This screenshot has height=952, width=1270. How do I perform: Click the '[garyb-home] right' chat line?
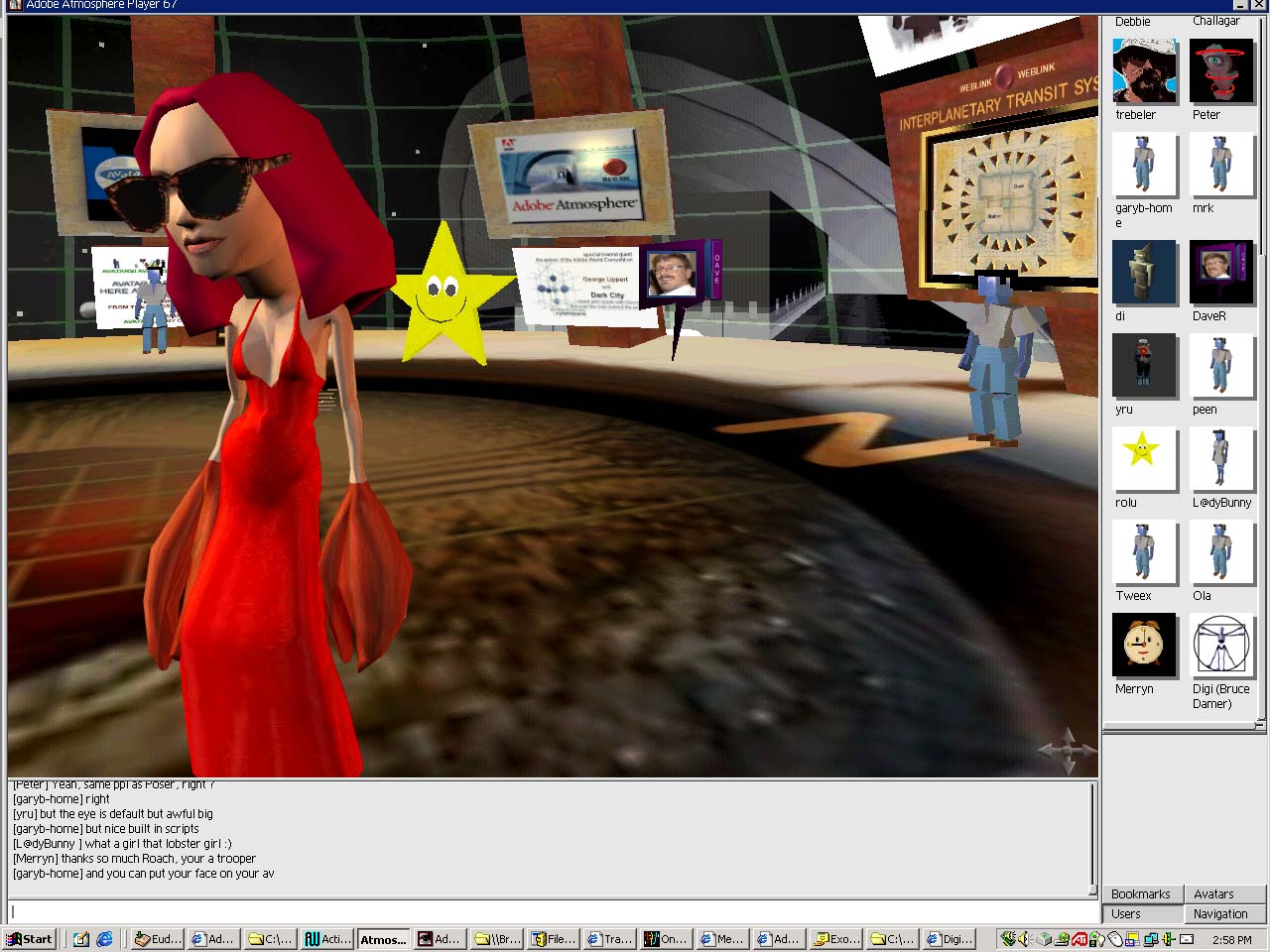(62, 799)
